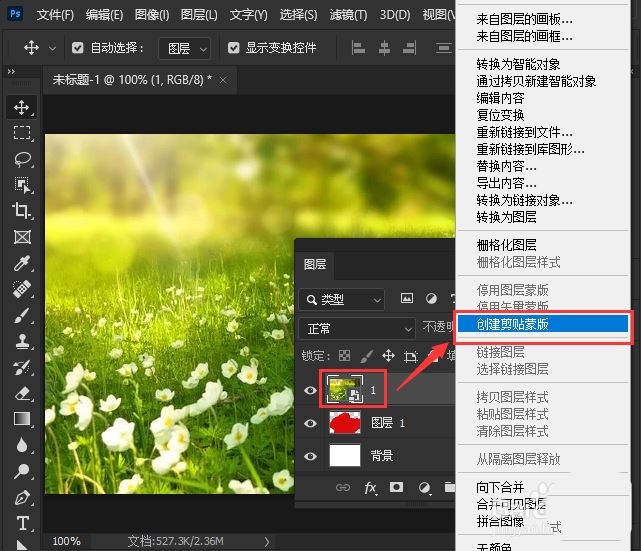This screenshot has width=641, height=551.
Task: Select the Brush tool
Action: point(22,315)
